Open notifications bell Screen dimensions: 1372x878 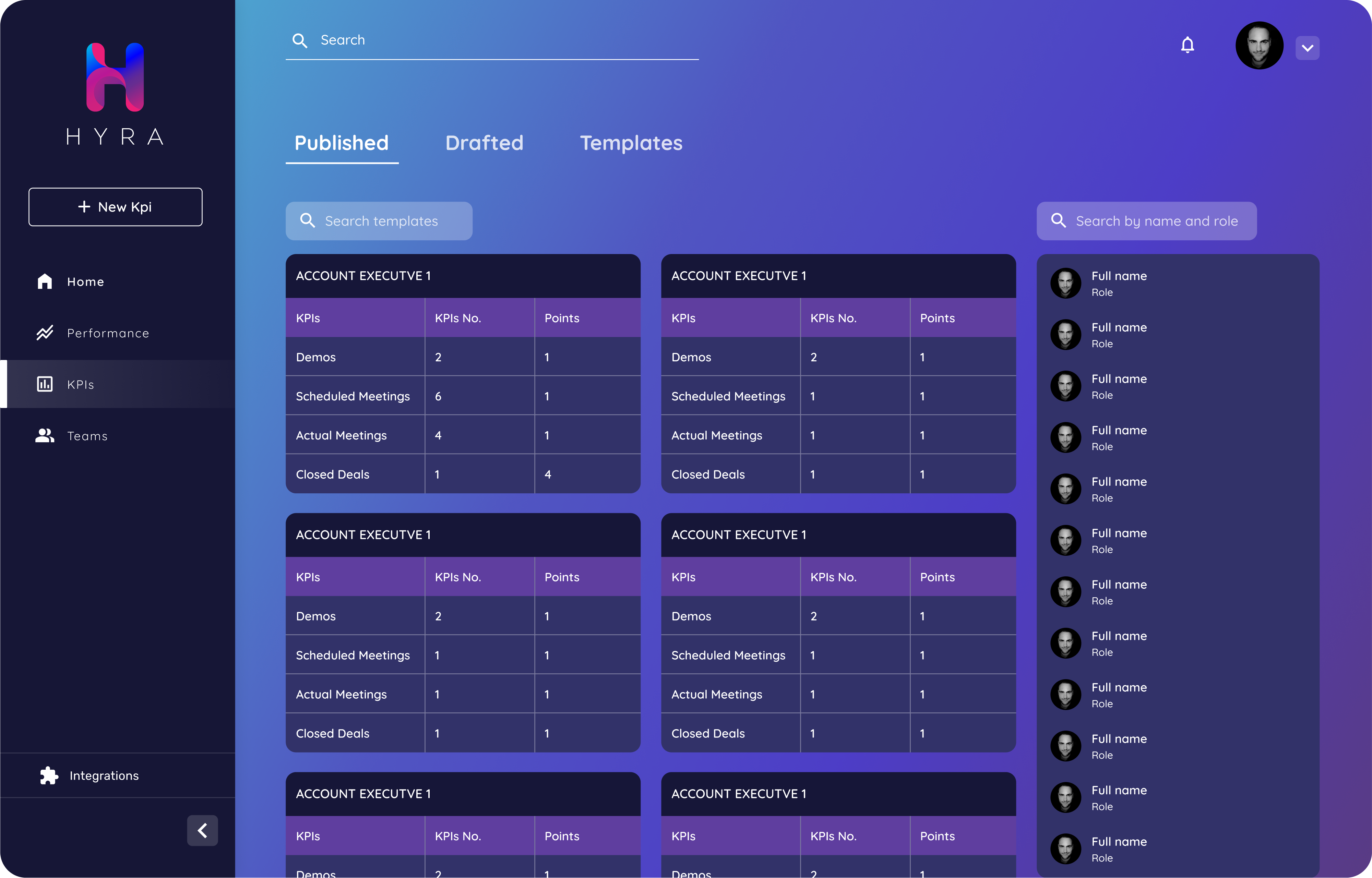point(1187,45)
